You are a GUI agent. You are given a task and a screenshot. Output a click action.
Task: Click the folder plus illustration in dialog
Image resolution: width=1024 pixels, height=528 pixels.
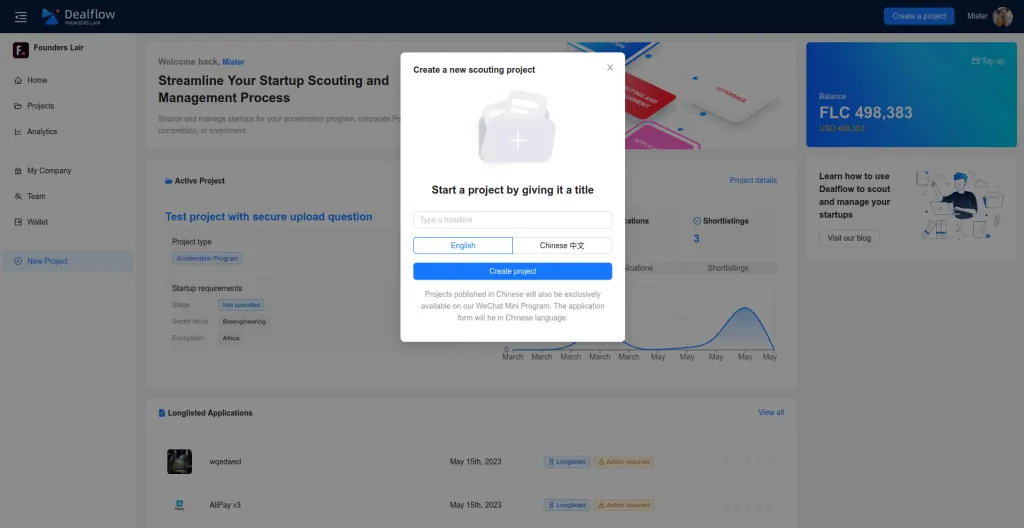click(517, 127)
